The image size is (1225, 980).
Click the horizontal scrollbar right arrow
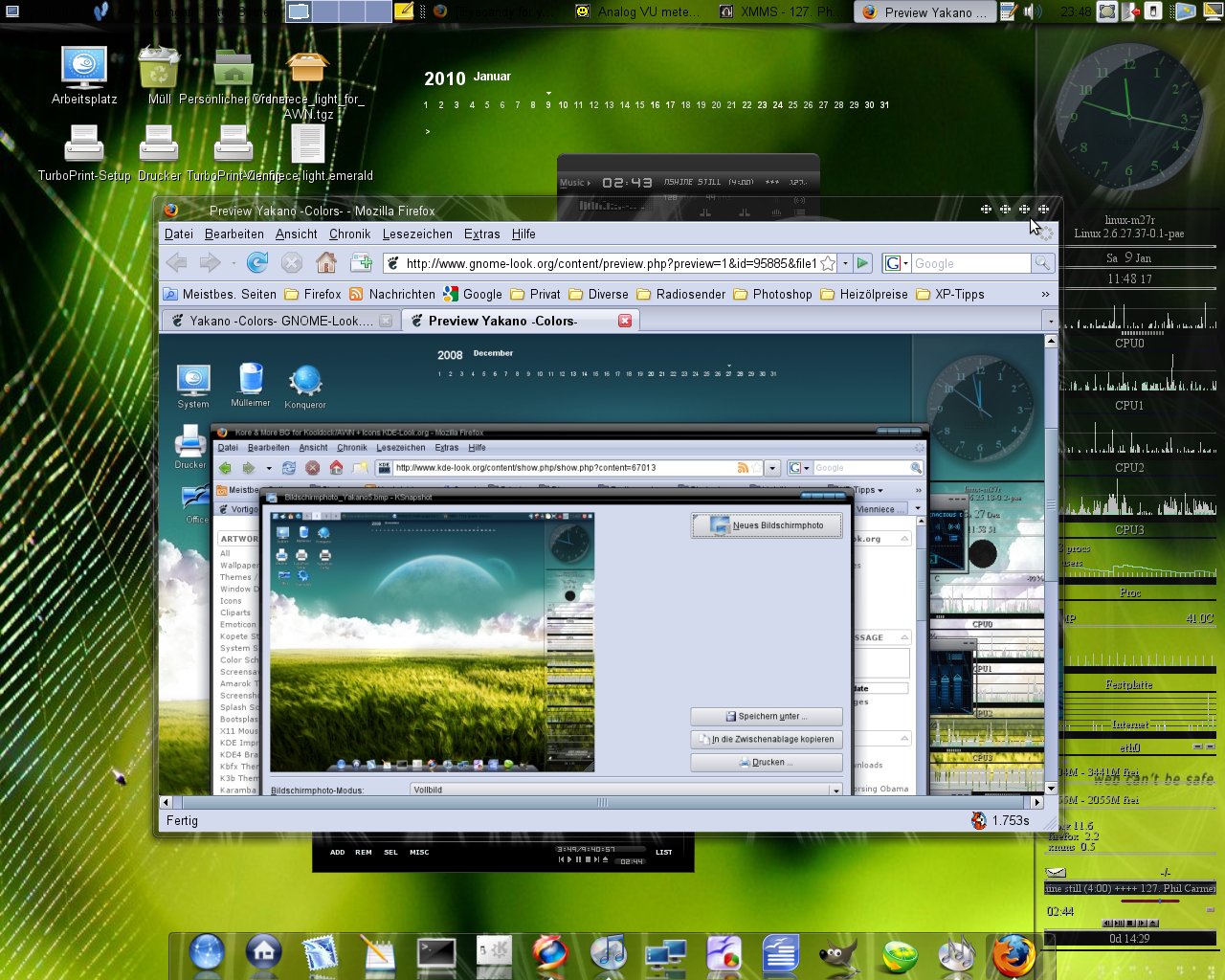point(1036,802)
